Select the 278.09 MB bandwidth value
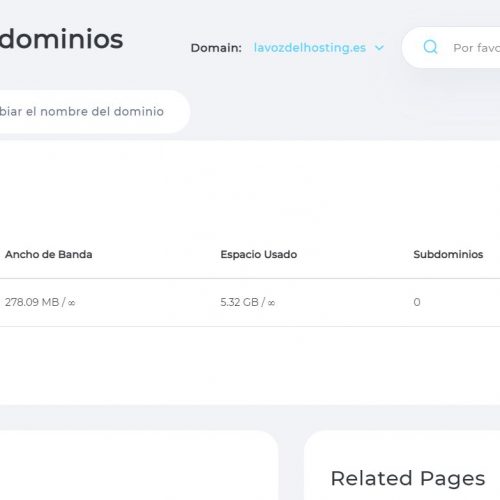Image resolution: width=500 pixels, height=500 pixels. (x=32, y=302)
